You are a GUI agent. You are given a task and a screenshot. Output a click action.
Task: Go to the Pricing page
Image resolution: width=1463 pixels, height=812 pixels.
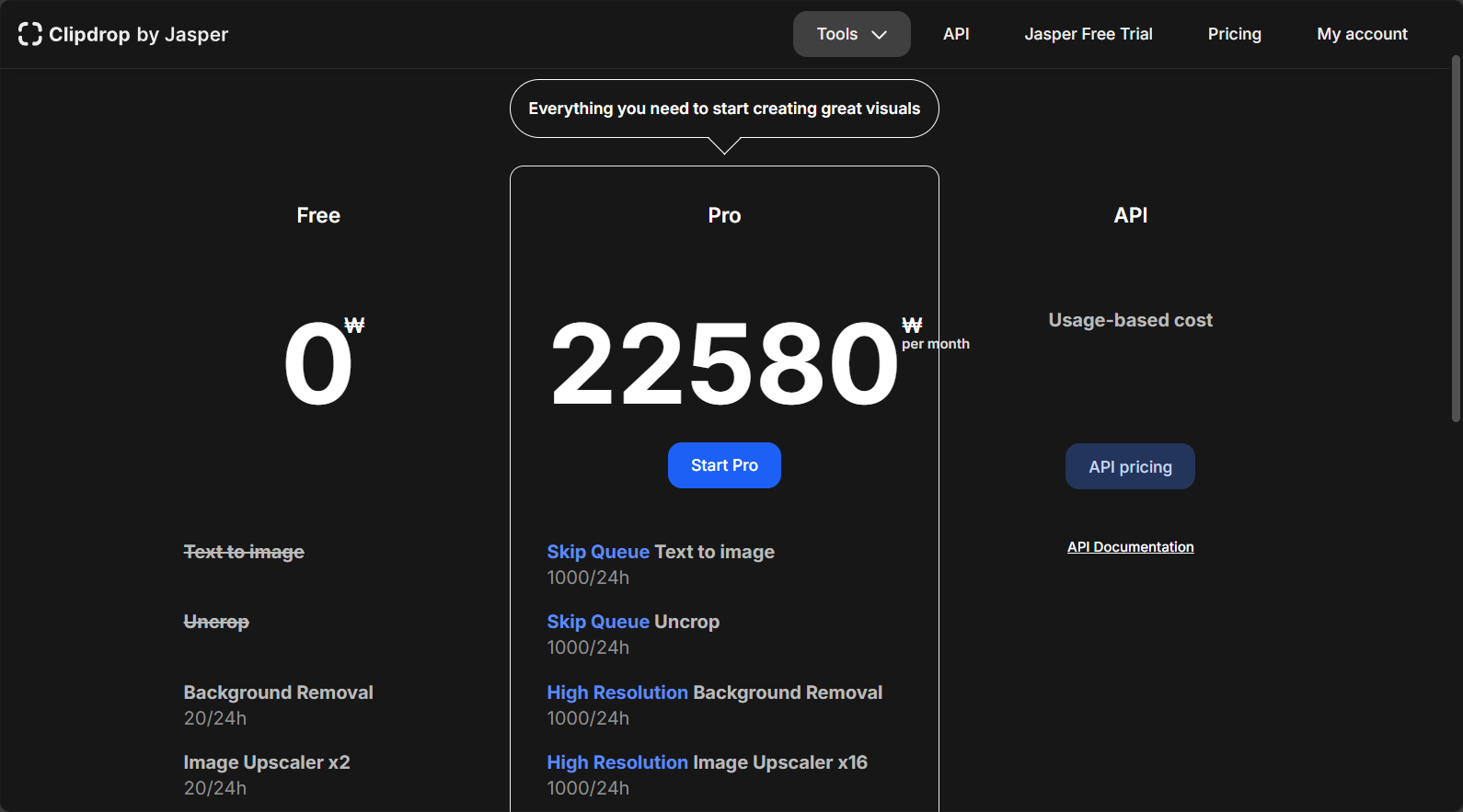1234,34
